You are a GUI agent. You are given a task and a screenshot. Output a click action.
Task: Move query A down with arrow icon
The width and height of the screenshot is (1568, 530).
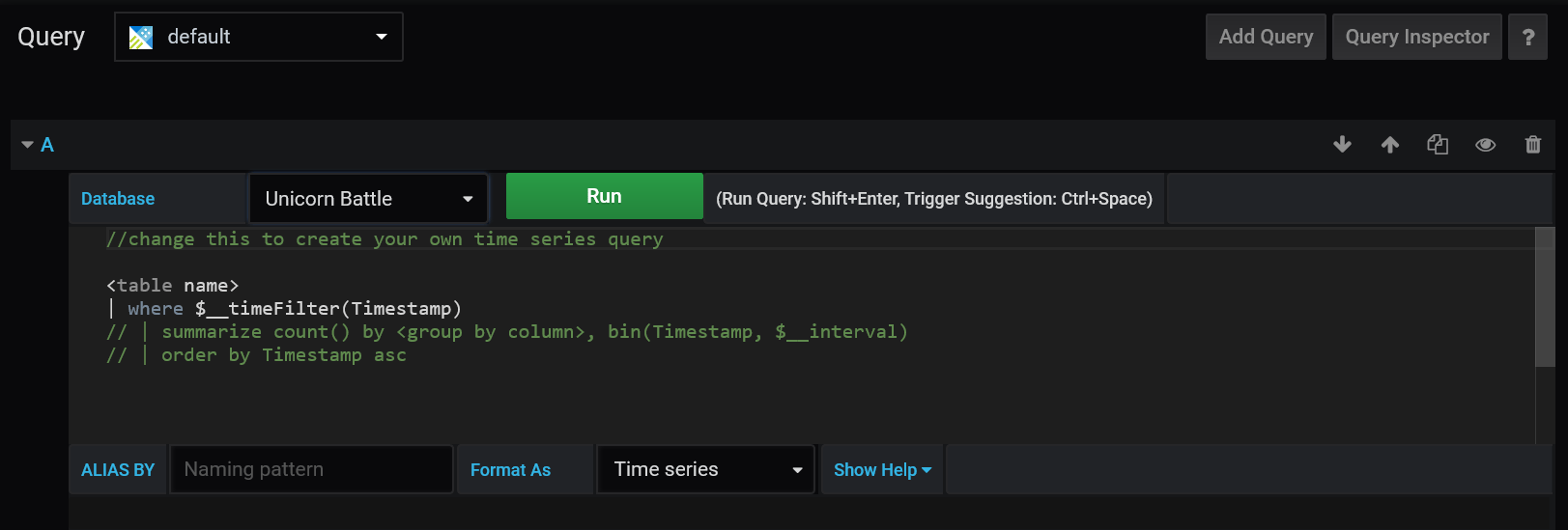coord(1342,145)
